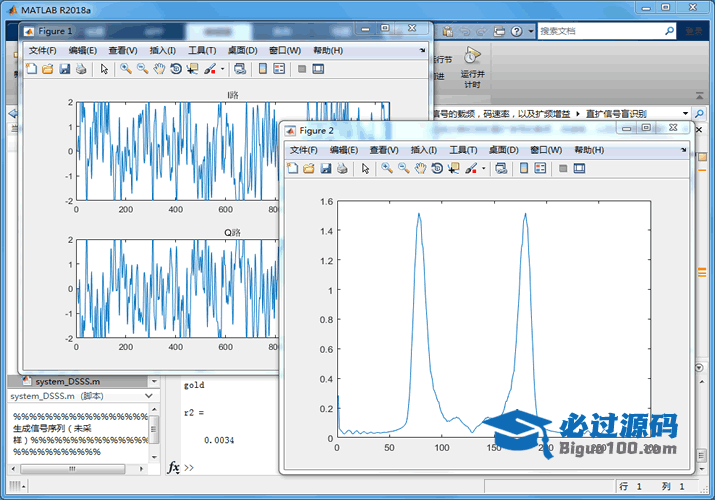The image size is (715, 500).
Task: Insert Legend icon in Figure 1
Action: 279,69
